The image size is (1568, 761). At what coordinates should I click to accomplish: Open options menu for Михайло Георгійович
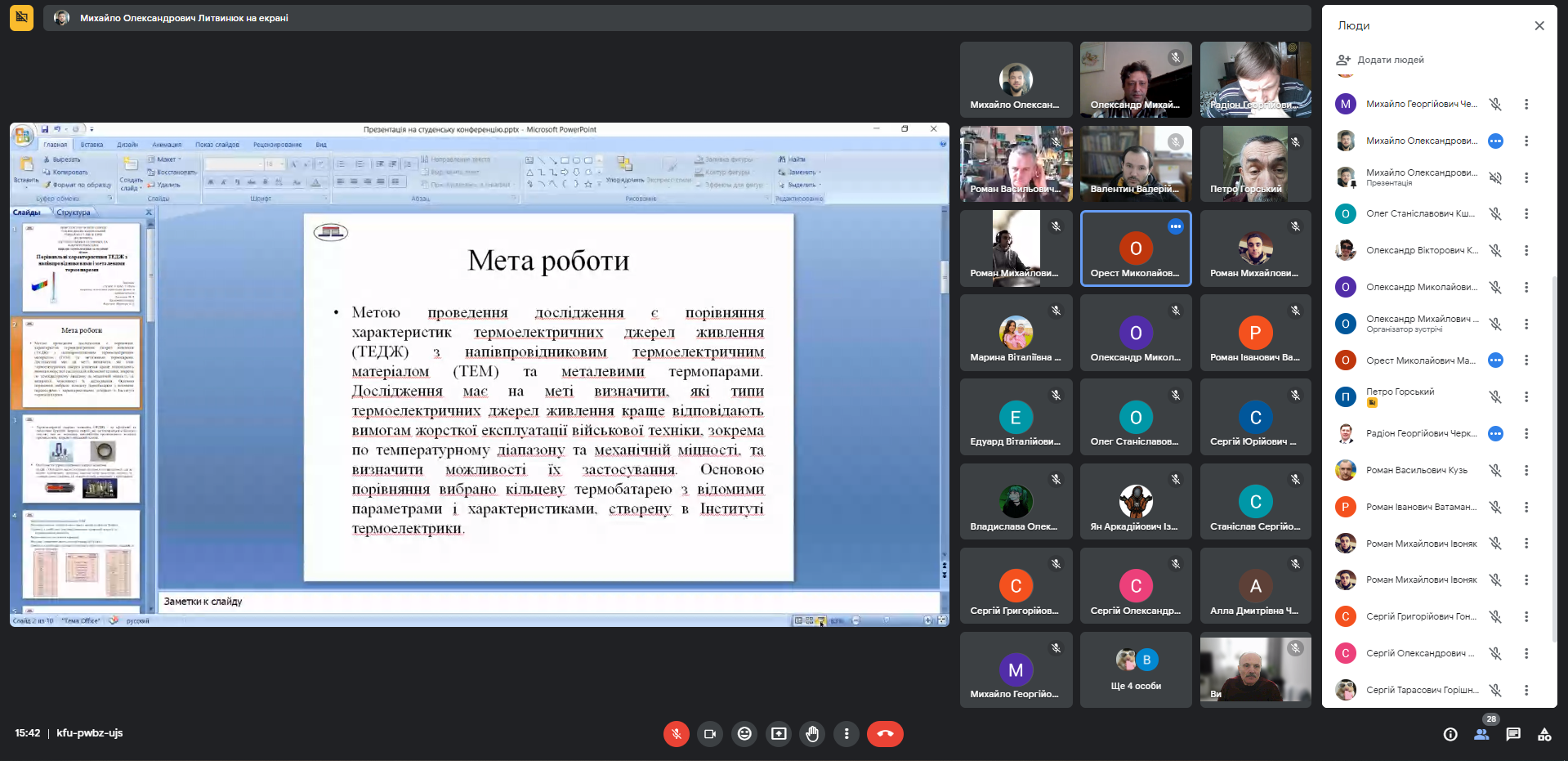[x=1526, y=104]
